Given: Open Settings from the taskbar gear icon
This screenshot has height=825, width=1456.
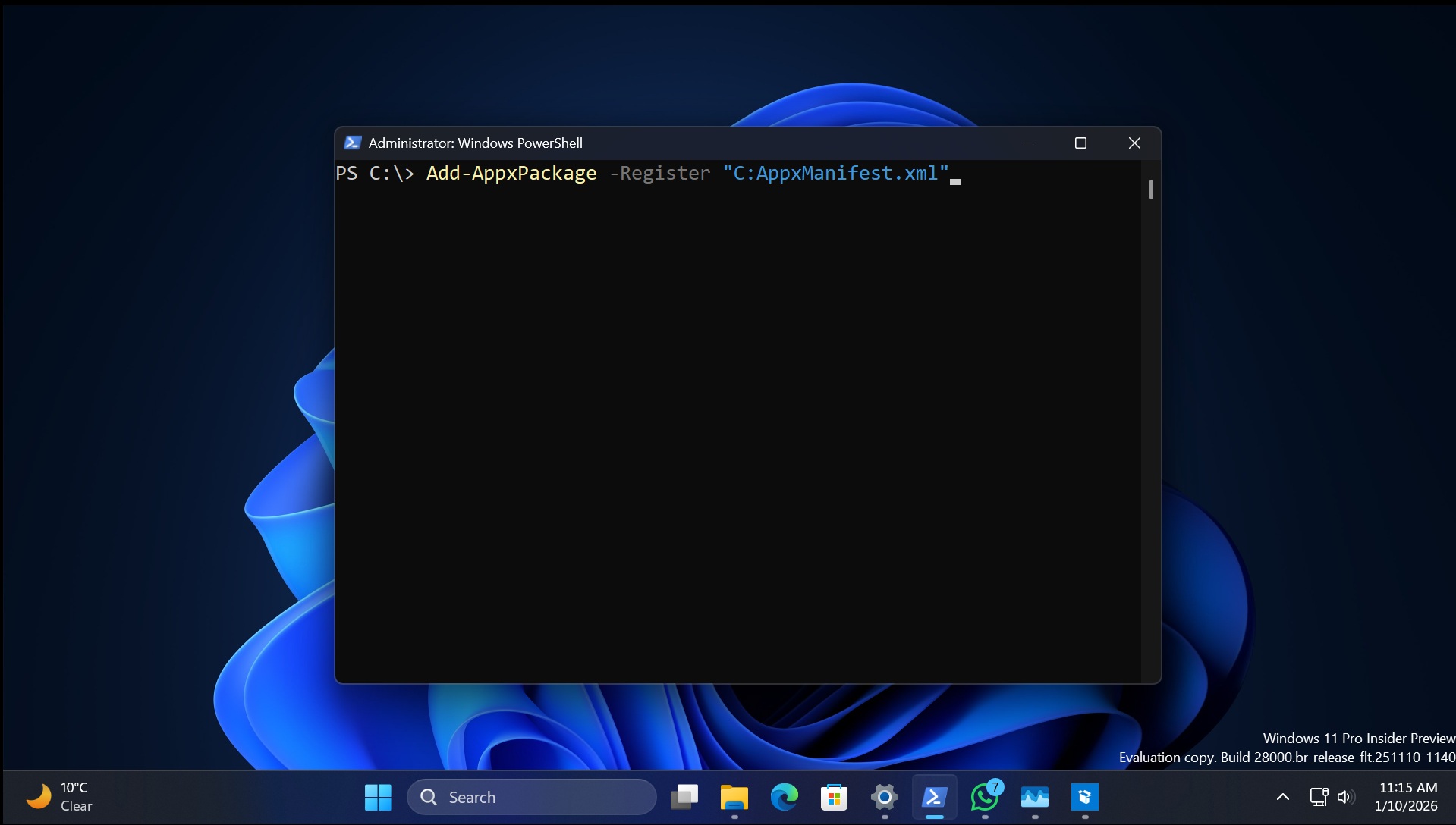Looking at the screenshot, I should coord(884,797).
